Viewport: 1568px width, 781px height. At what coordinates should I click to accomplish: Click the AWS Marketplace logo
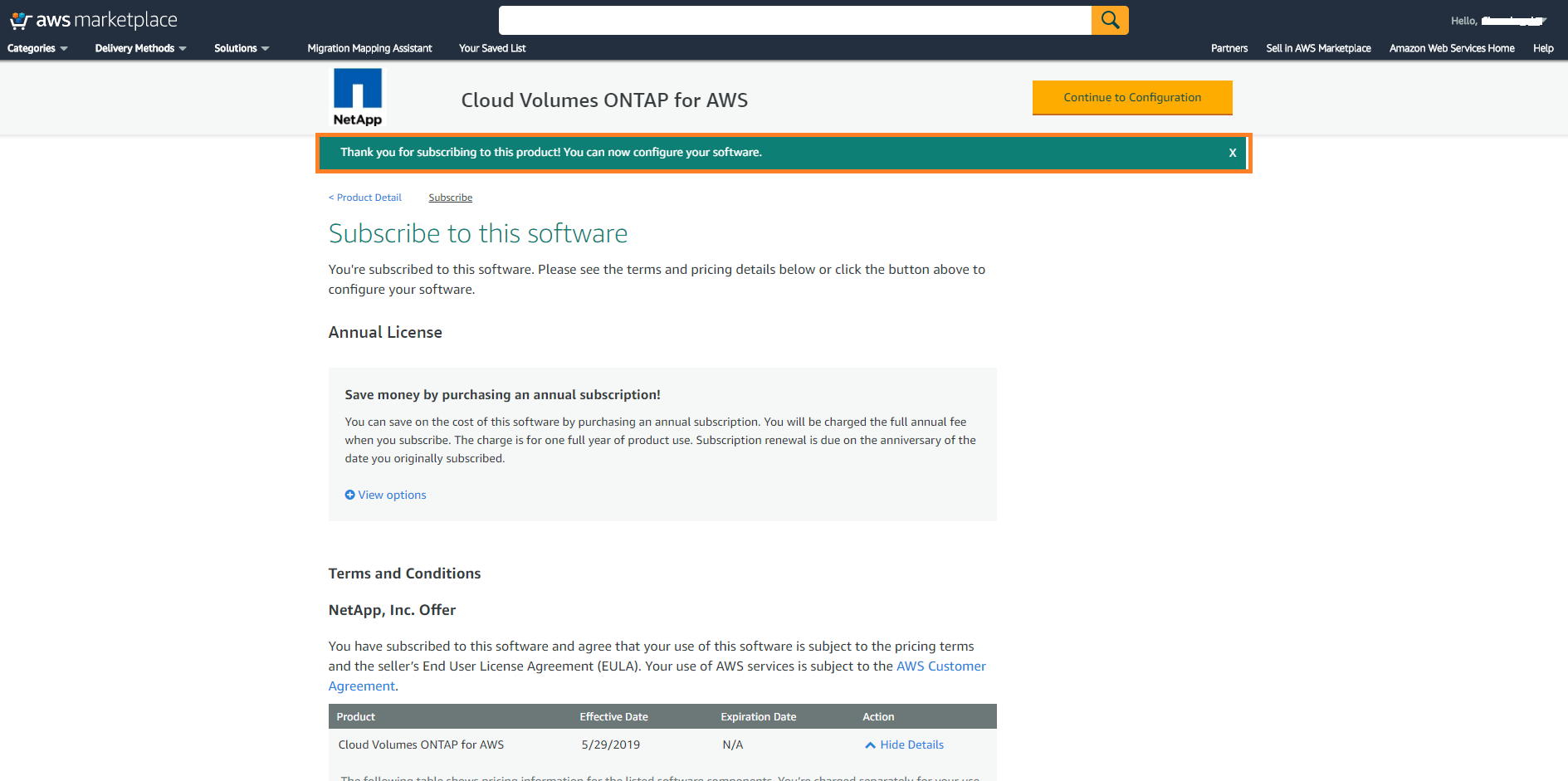pos(93,20)
